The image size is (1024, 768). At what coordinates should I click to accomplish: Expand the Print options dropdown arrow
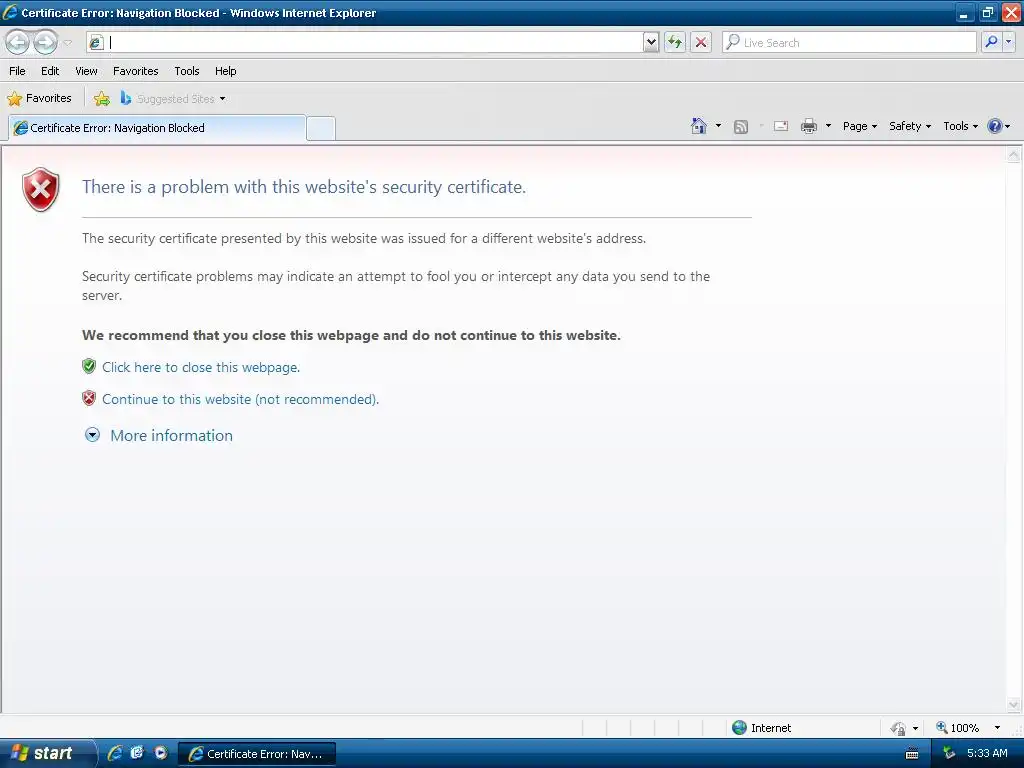coord(828,125)
